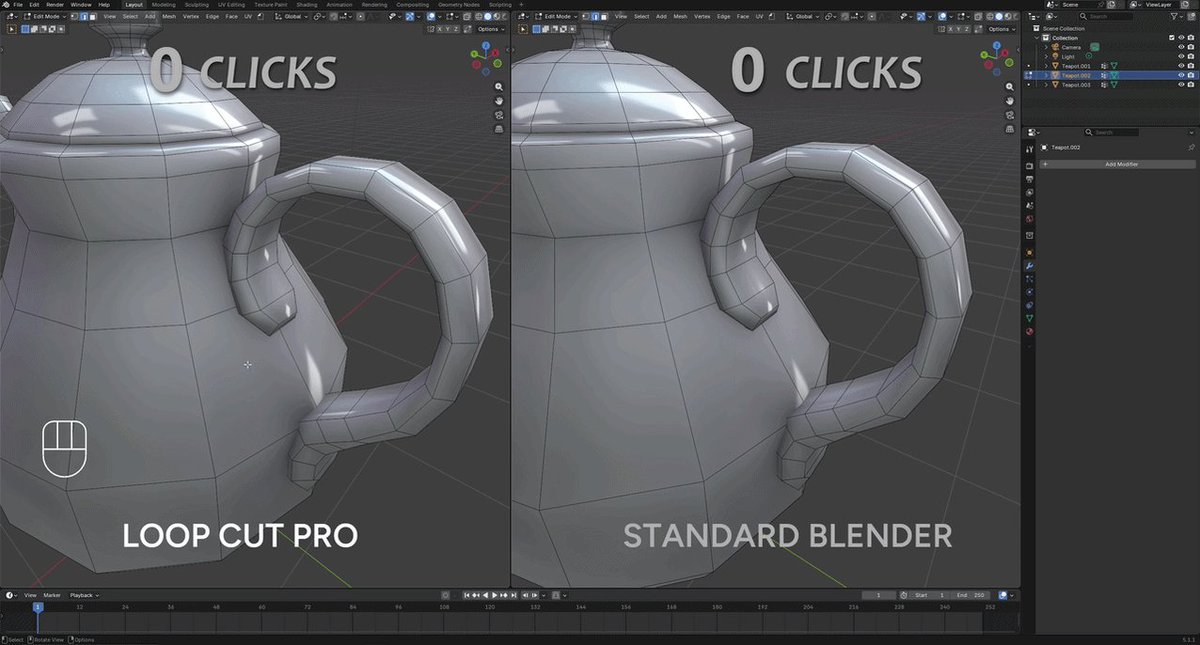
Task: Switch to the UV Editing workspace tab
Action: pos(231,4)
